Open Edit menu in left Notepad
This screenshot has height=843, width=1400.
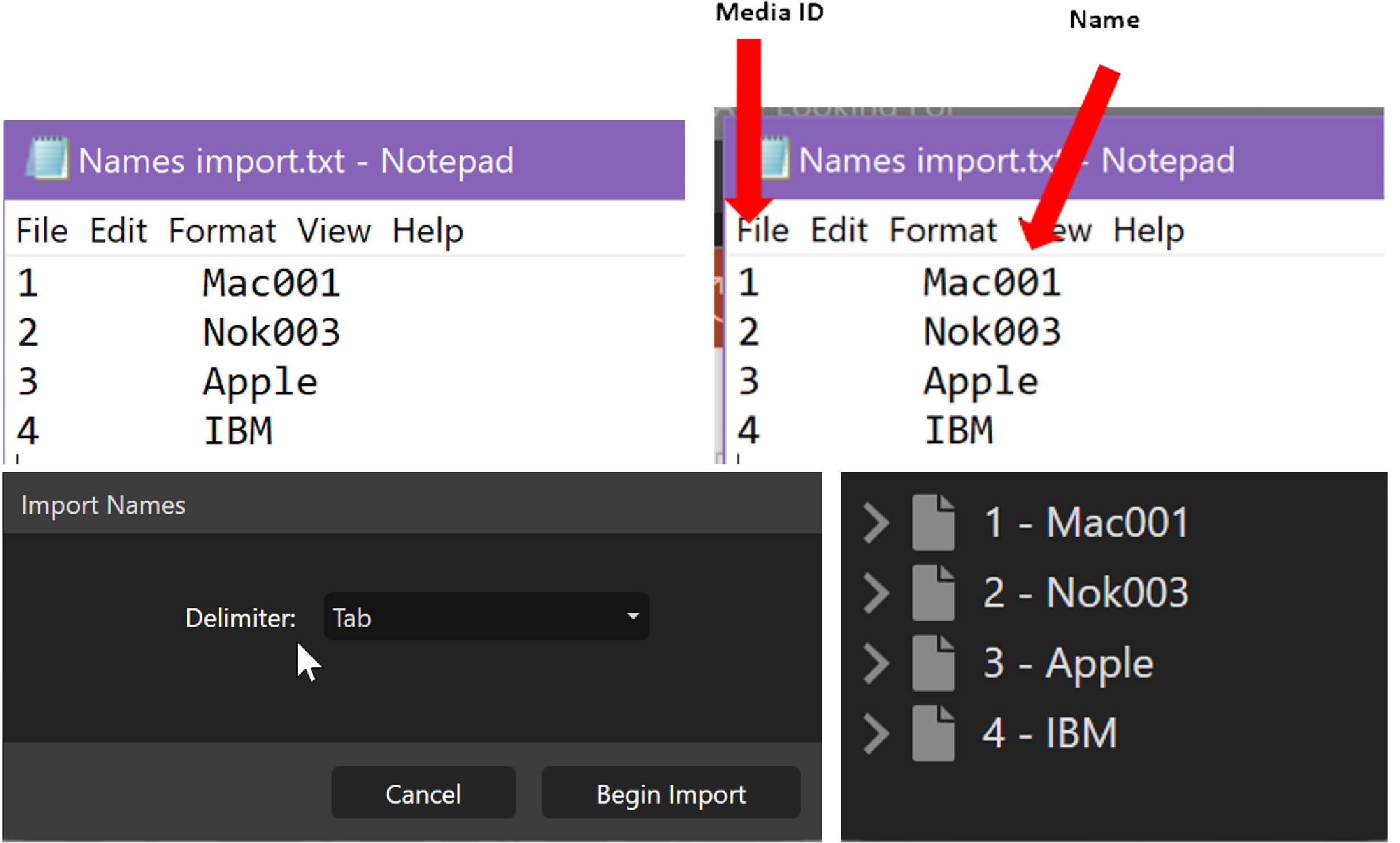tap(118, 231)
